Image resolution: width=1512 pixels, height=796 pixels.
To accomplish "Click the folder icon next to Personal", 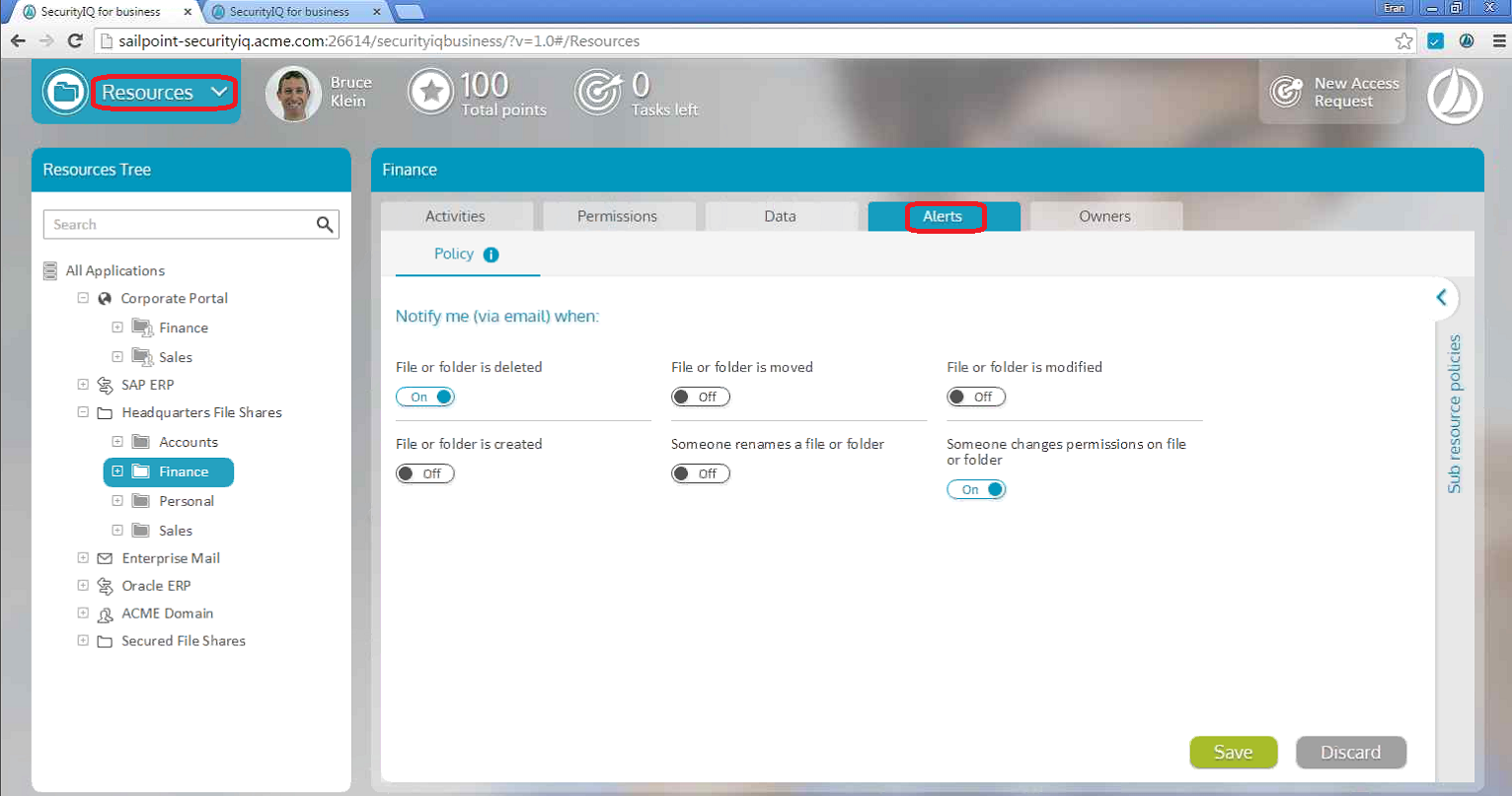I will (x=141, y=501).
